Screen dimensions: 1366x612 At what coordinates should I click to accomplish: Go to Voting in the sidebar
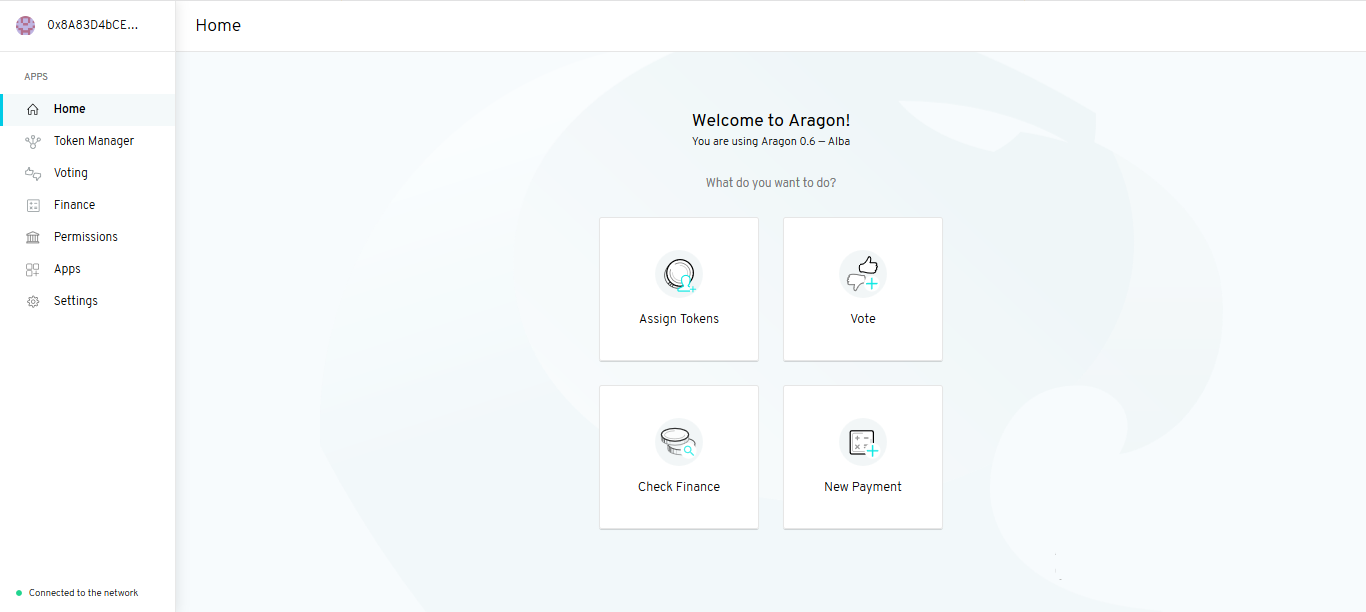tap(71, 173)
